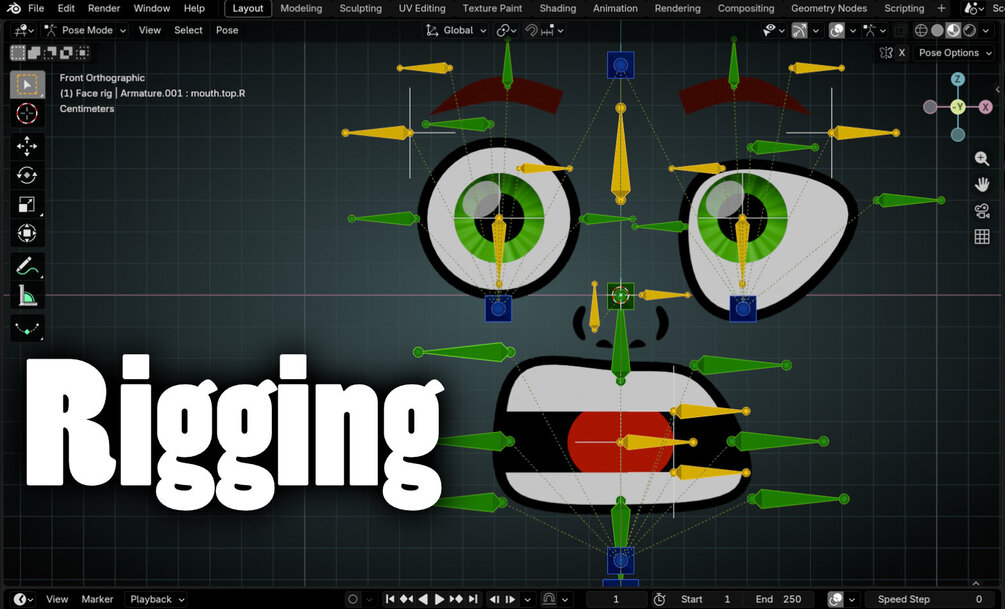Screen dimensions: 1005x609
Task: Switch to the Modeling workspace tab
Action: pos(301,8)
